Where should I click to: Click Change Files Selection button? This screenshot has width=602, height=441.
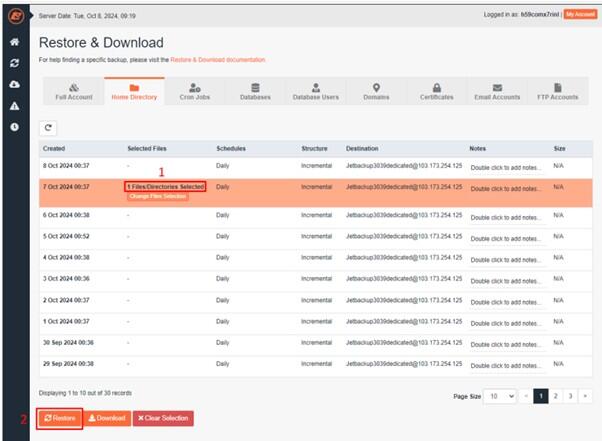(158, 197)
